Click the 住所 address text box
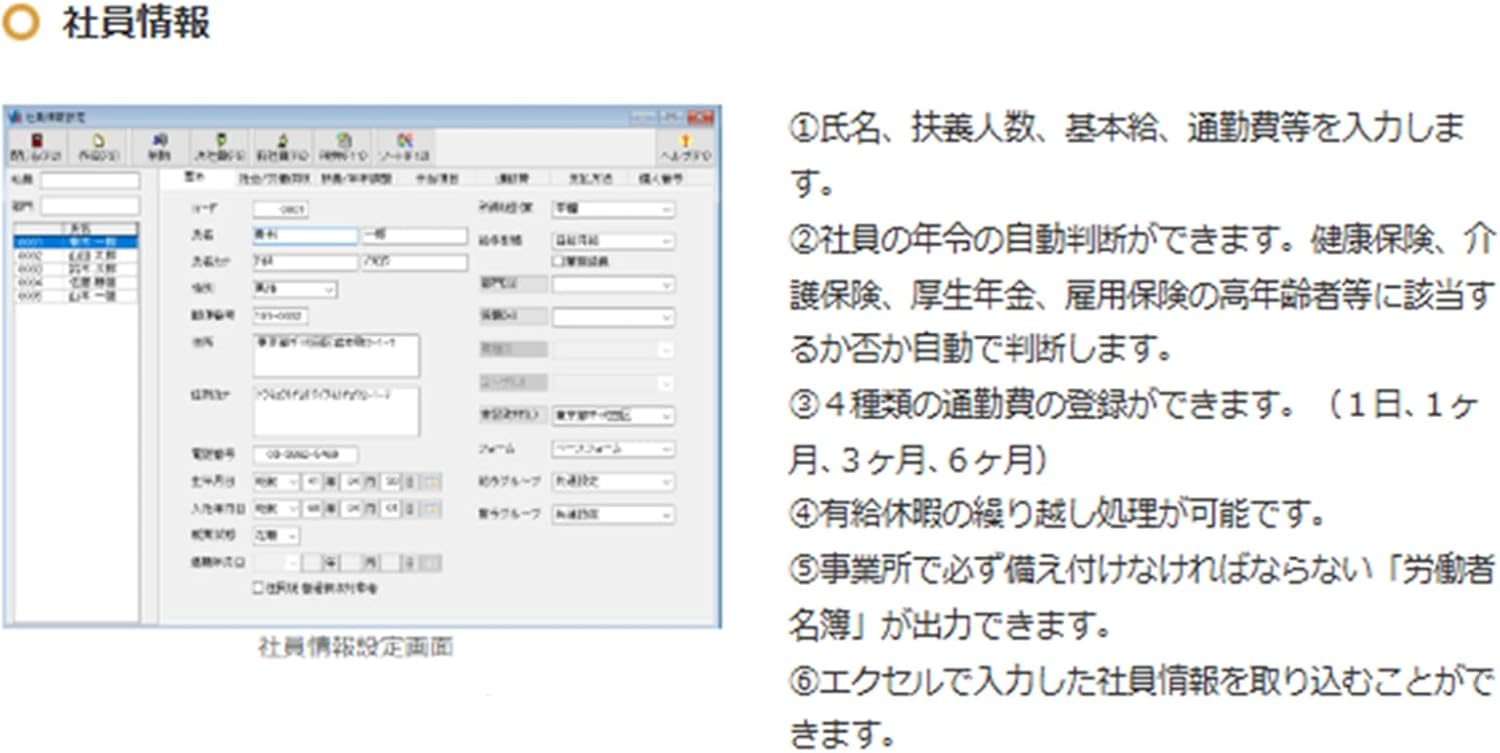The width and height of the screenshot is (1500, 753). tap(336, 355)
